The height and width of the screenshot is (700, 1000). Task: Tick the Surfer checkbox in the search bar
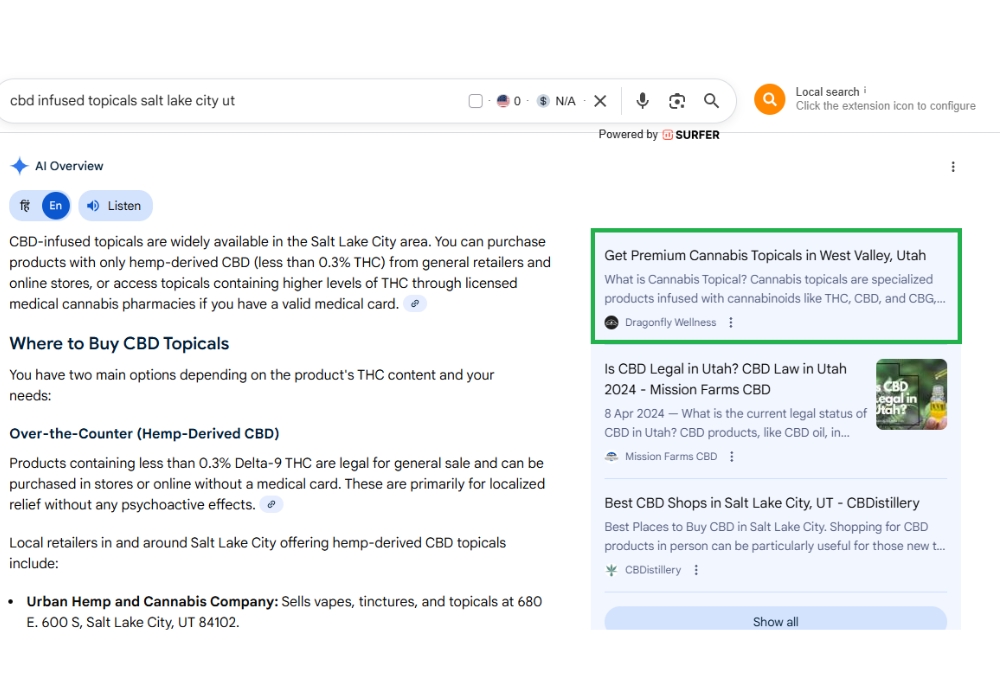click(475, 101)
